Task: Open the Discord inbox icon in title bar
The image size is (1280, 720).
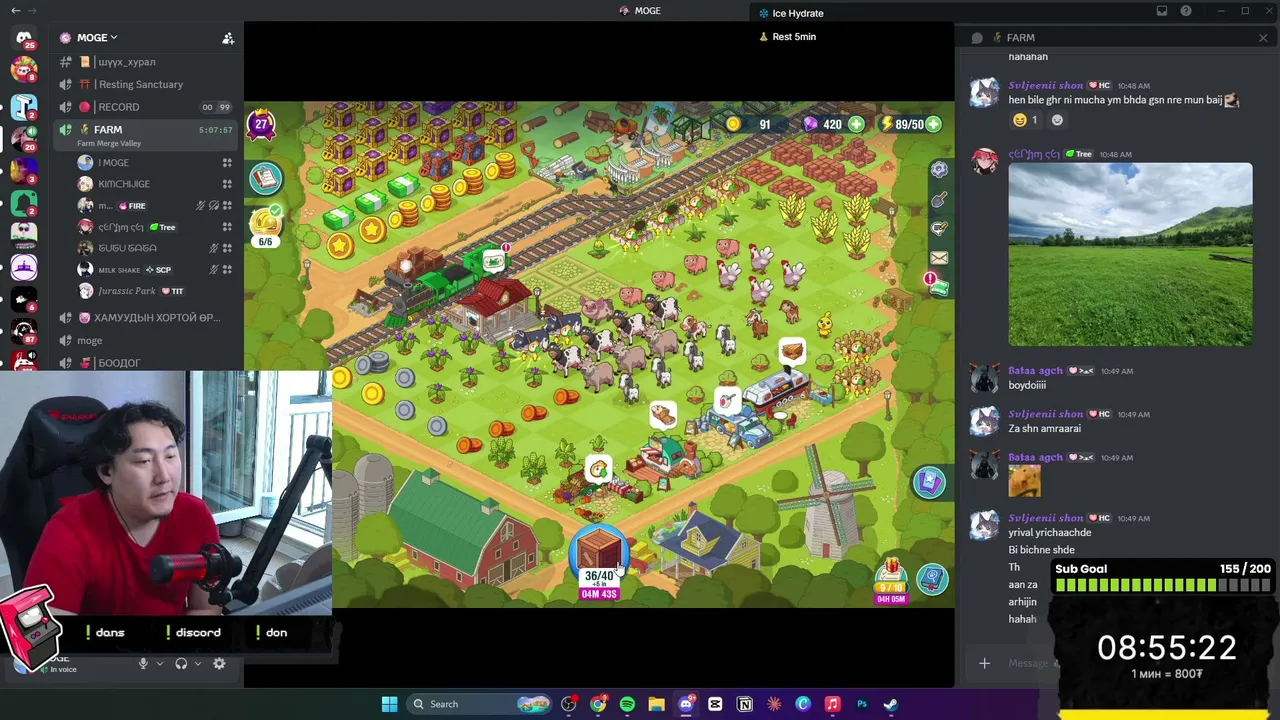Action: (x=1162, y=11)
